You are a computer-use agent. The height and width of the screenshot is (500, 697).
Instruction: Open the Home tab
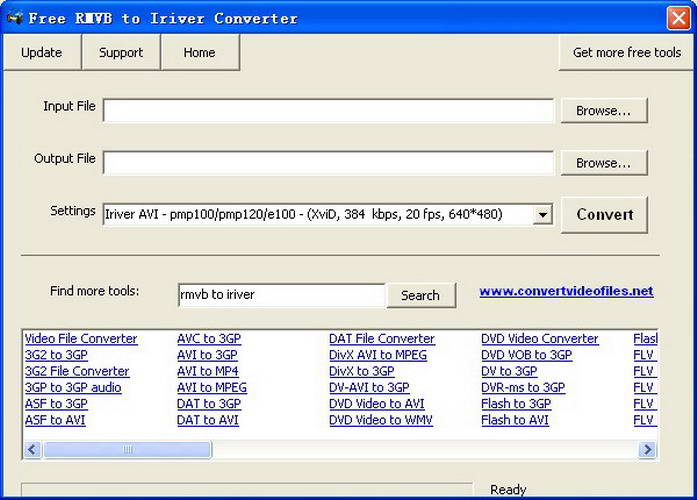200,52
